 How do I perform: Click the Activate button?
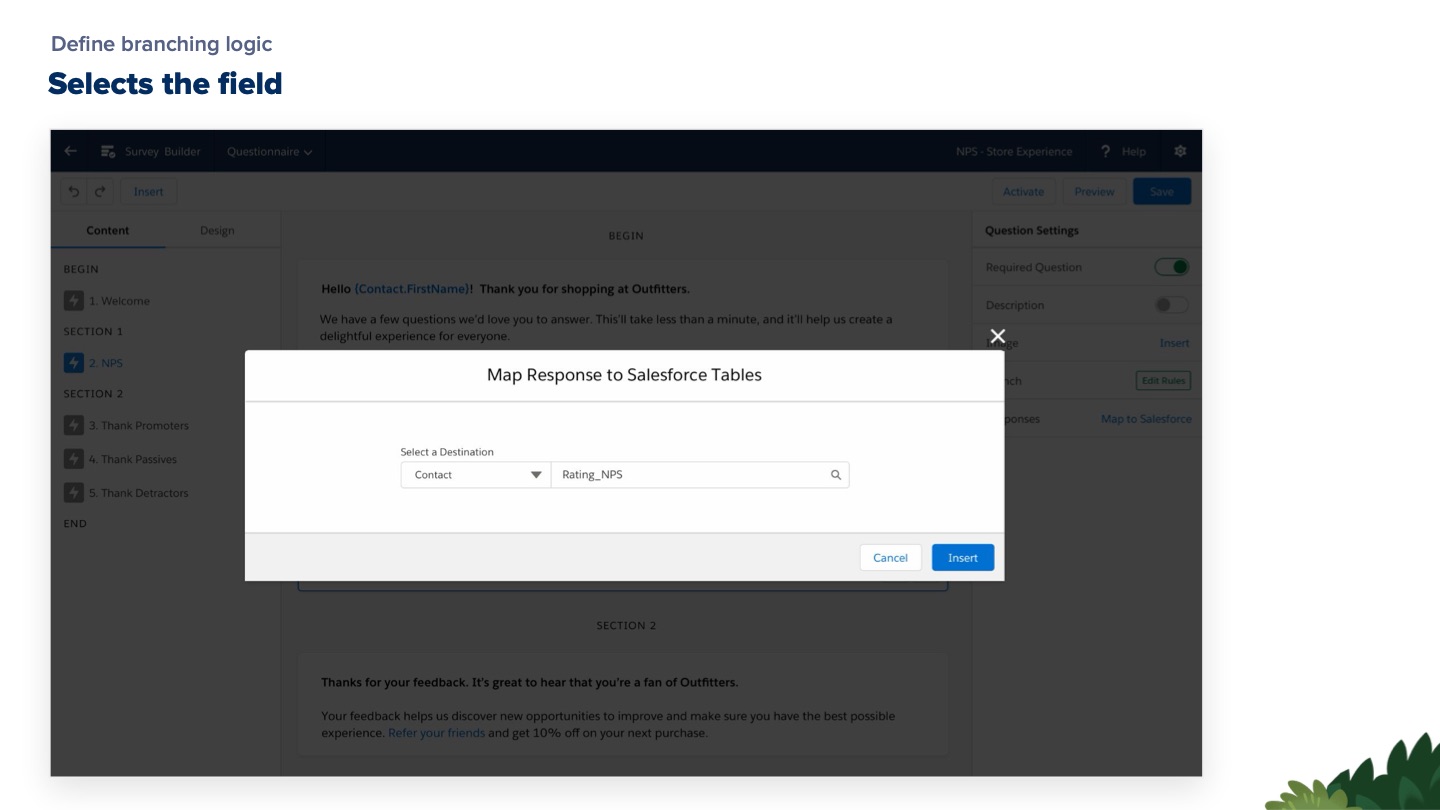(1023, 192)
